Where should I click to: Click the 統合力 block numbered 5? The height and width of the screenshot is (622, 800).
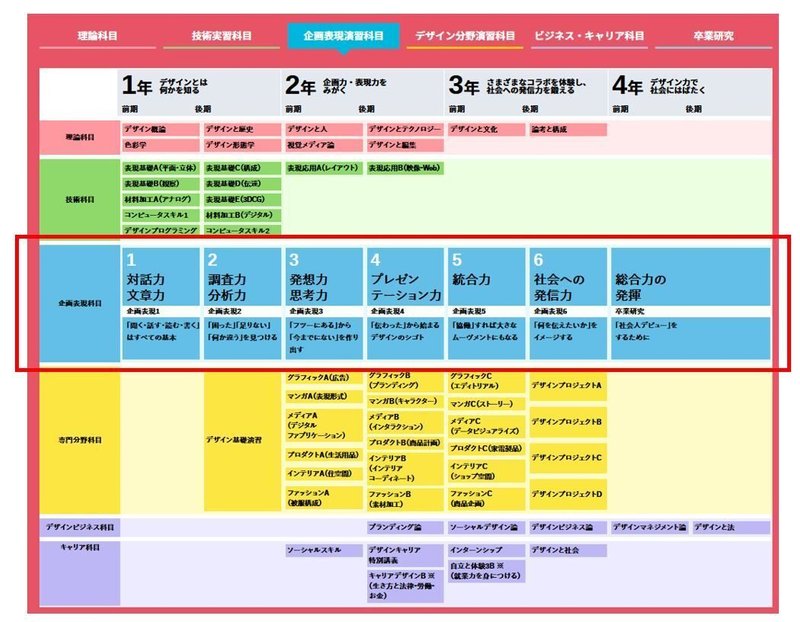click(x=487, y=277)
